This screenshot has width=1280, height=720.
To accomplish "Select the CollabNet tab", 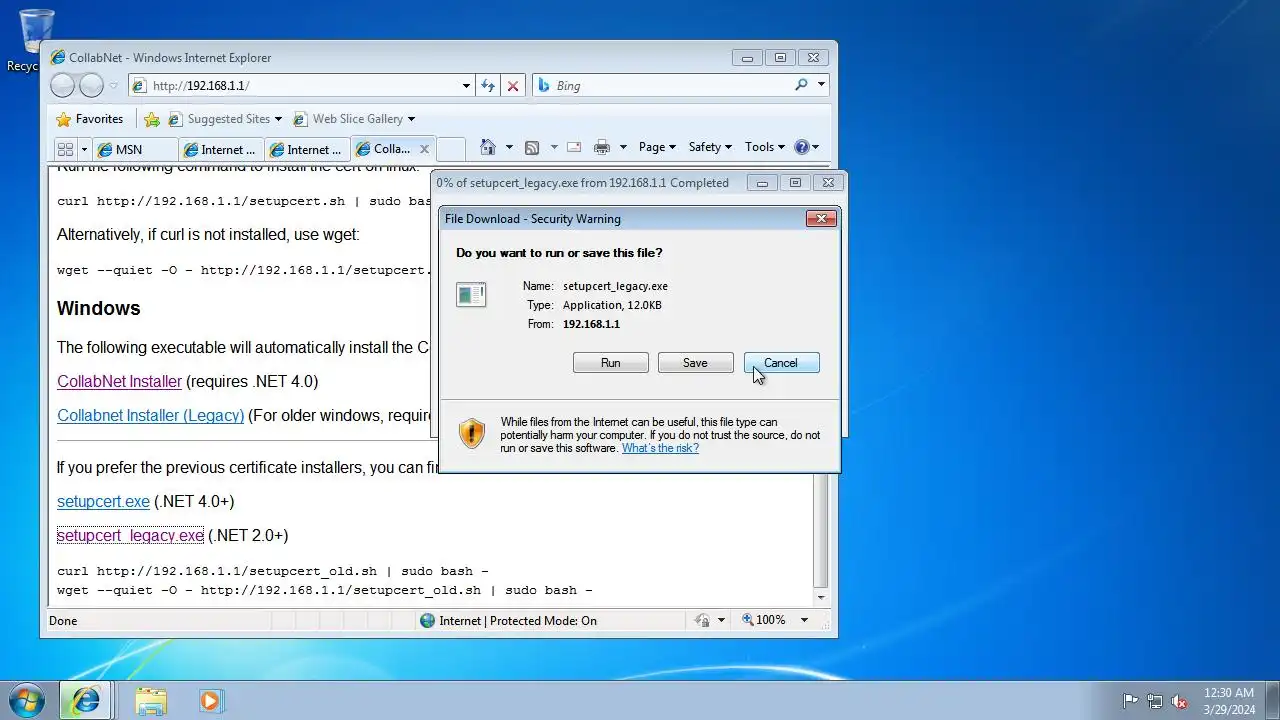I will (x=384, y=149).
